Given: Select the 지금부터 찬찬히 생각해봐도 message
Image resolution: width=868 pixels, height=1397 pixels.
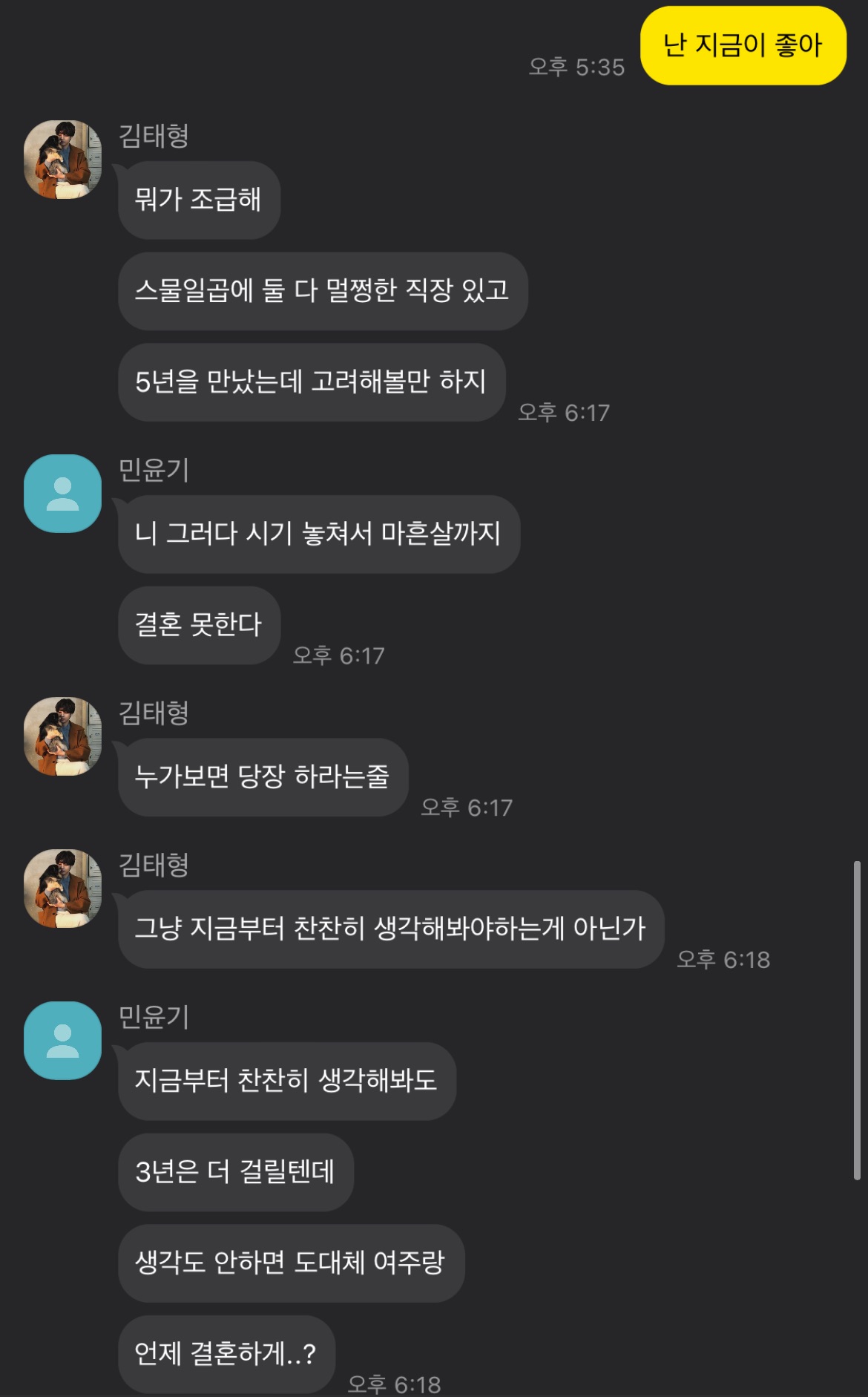Looking at the screenshot, I should pos(287,1082).
